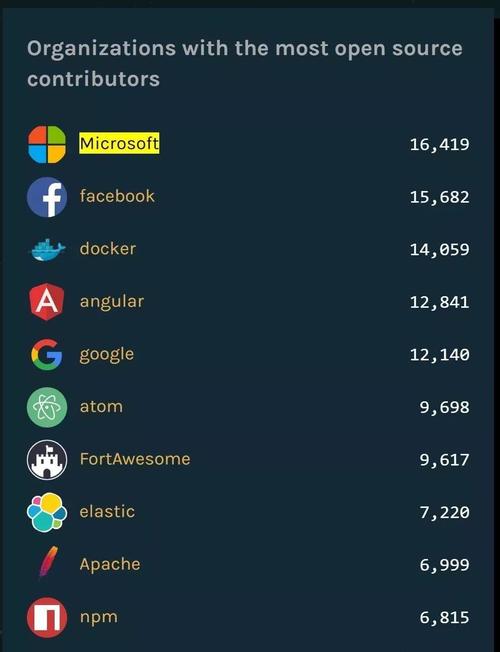500x652 pixels.
Task: Open the FortAwesome organization link
Action: pyautogui.click(x=135, y=459)
